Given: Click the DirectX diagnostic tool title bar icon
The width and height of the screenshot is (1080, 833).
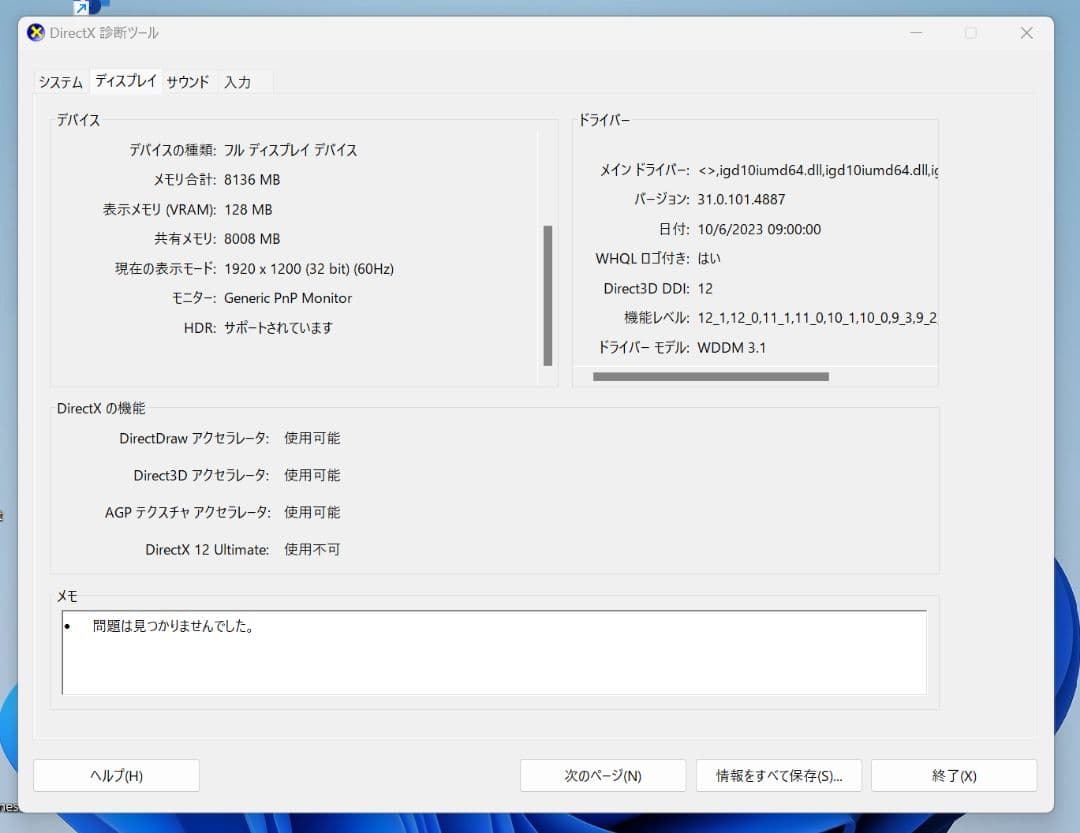Looking at the screenshot, I should click(35, 33).
